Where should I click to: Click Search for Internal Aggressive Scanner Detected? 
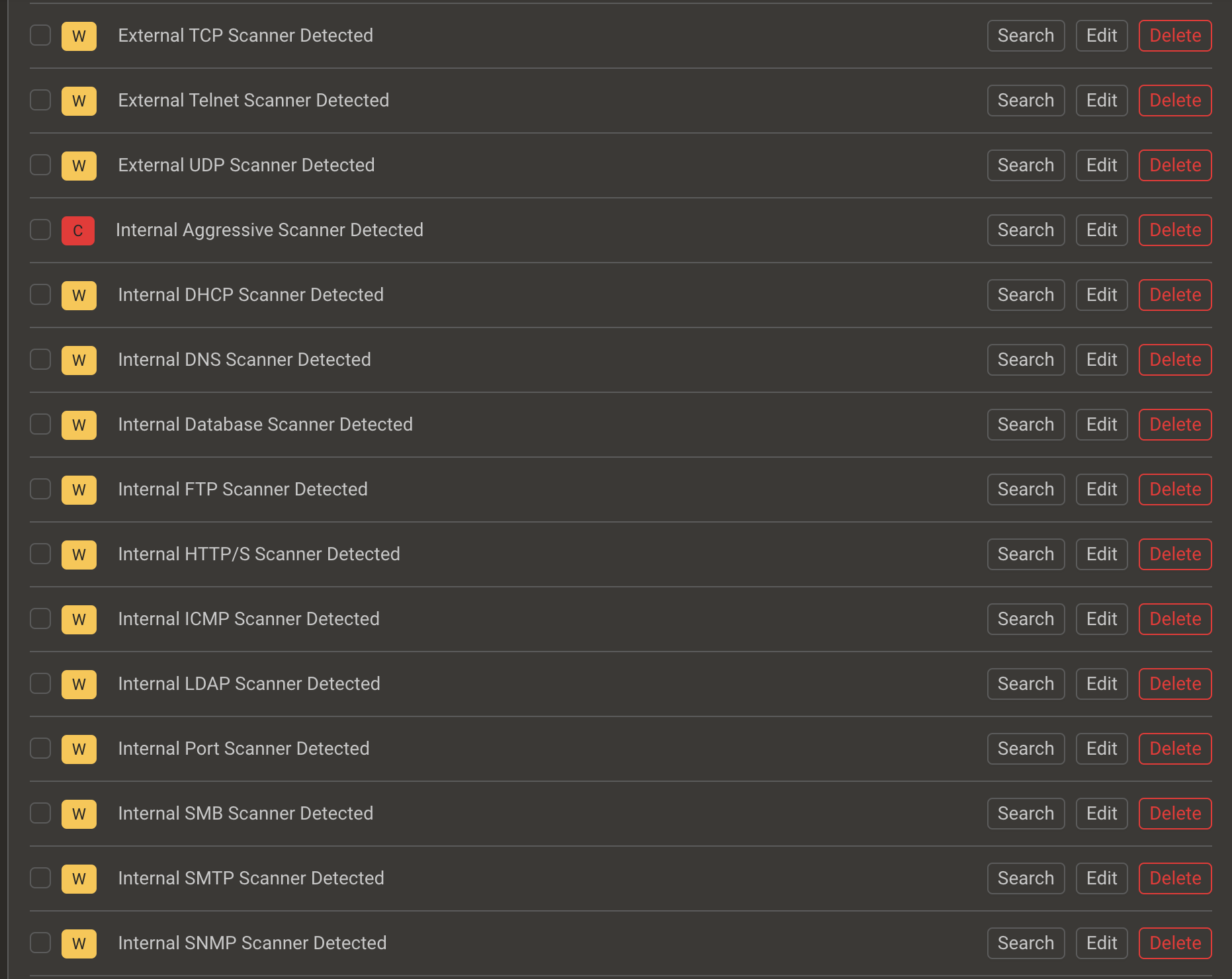point(1026,230)
